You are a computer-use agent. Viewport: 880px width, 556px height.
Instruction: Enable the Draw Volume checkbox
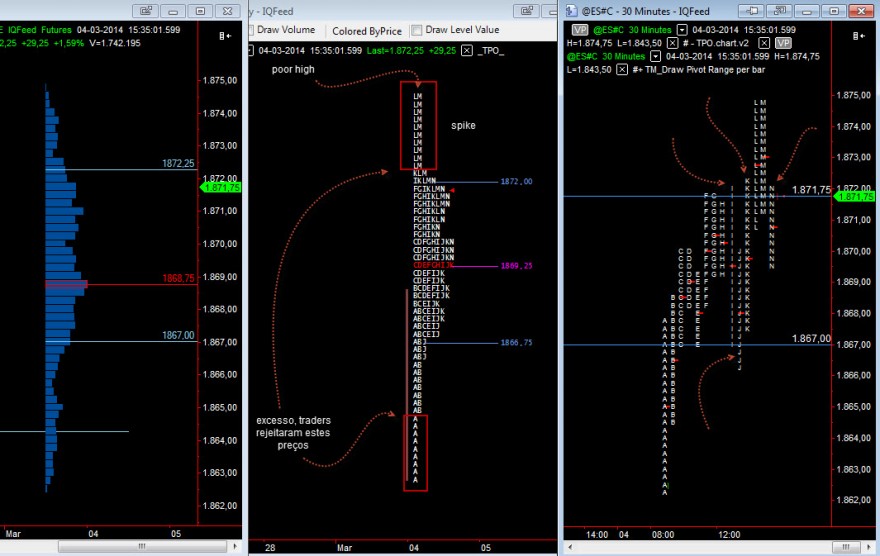pos(251,30)
